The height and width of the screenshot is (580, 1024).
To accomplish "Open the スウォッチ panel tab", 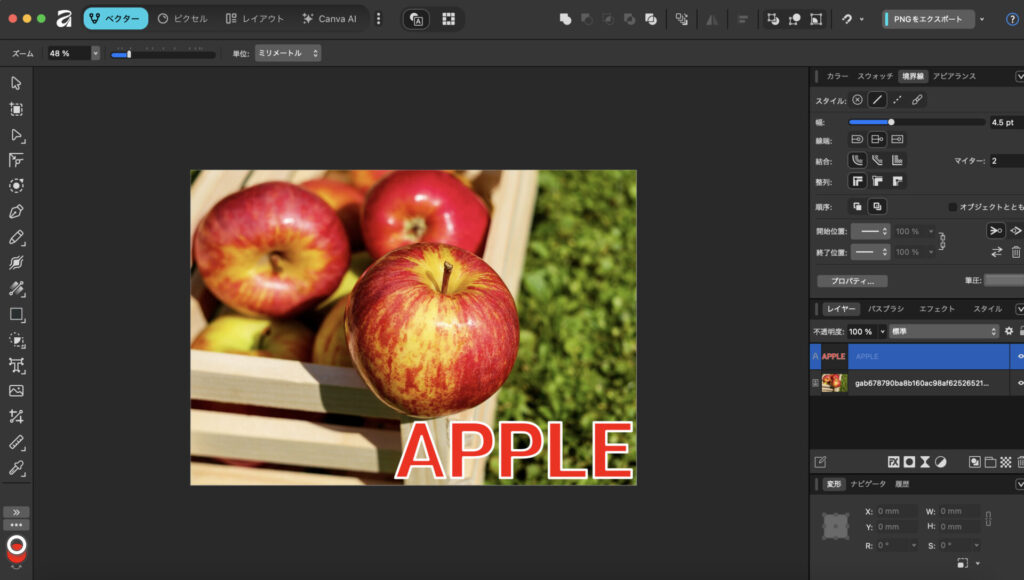I will click(x=874, y=76).
